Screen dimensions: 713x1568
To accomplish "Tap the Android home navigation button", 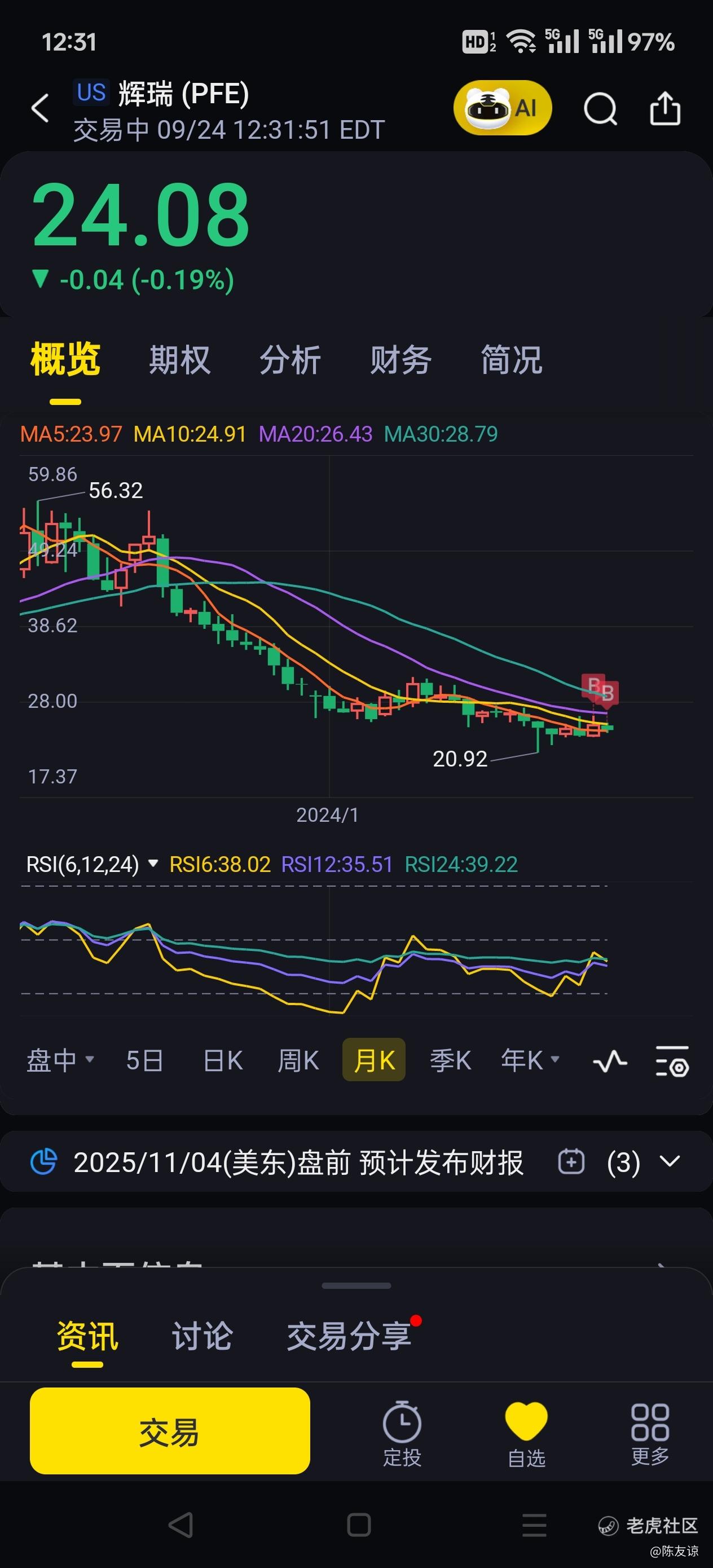I will click(359, 1525).
